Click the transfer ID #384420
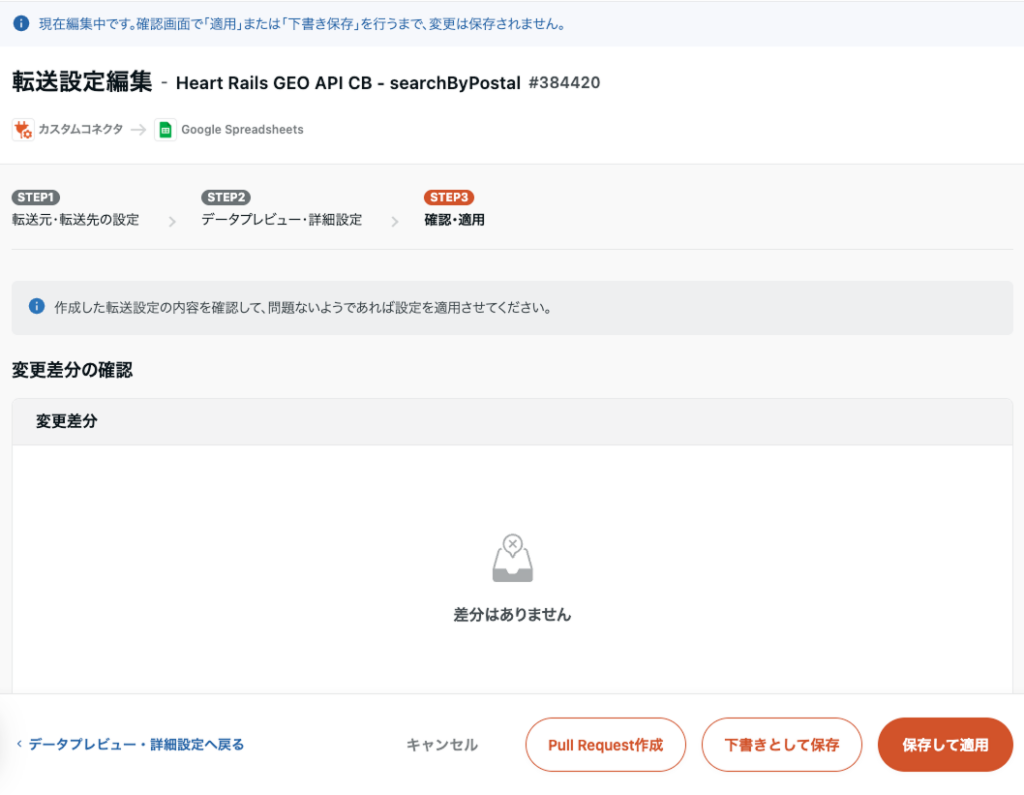This screenshot has width=1024, height=795. coord(564,83)
